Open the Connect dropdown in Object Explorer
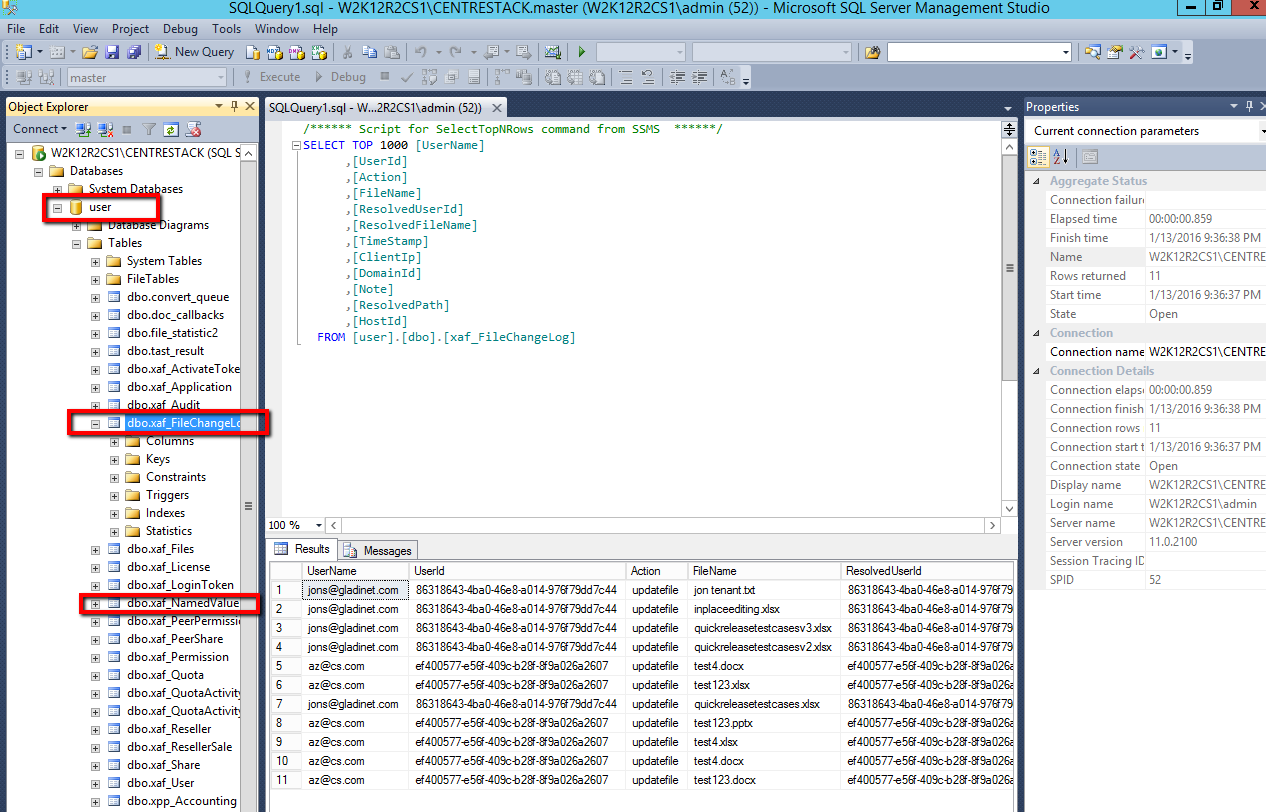Image resolution: width=1266 pixels, height=812 pixels. point(40,129)
